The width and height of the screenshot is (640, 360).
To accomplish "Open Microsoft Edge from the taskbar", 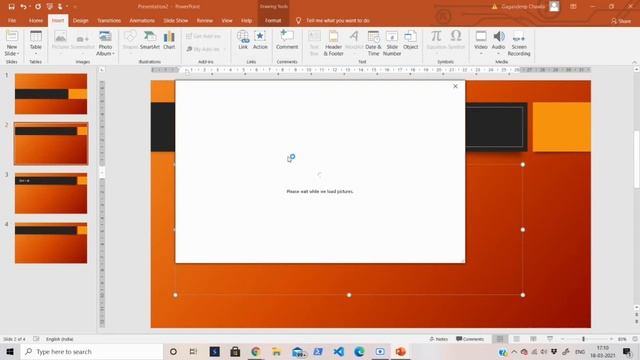I will point(359,351).
